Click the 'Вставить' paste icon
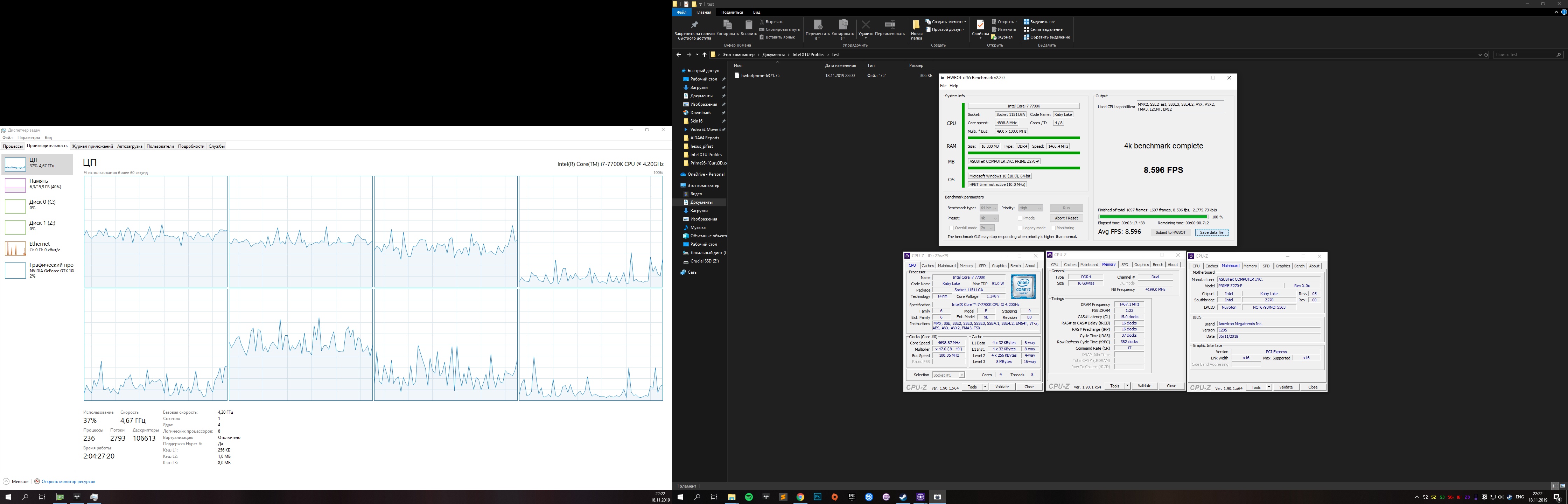Screen dimensions: 1568x504 coord(749,24)
